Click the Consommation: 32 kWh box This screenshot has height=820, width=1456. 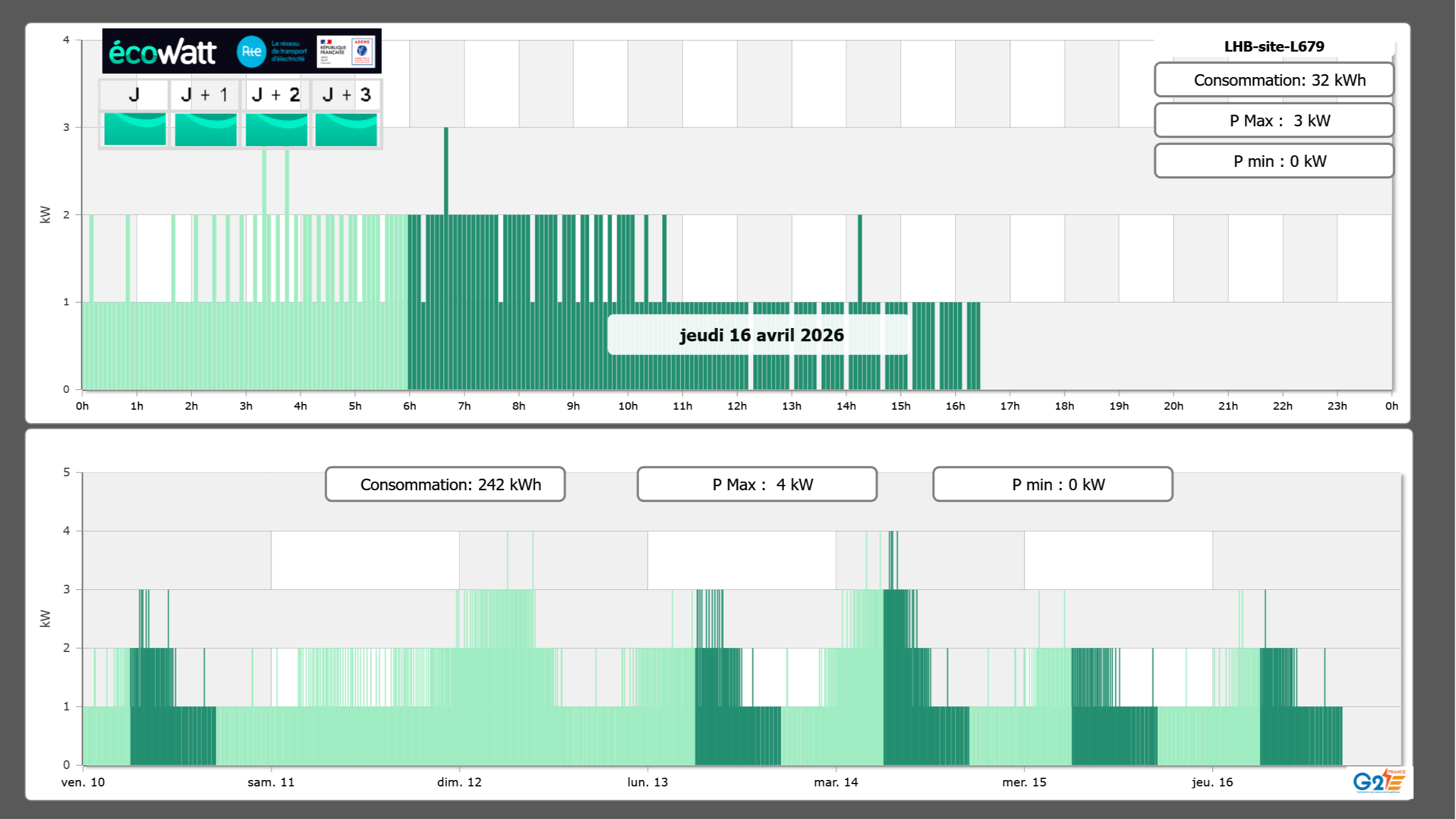1273,80
